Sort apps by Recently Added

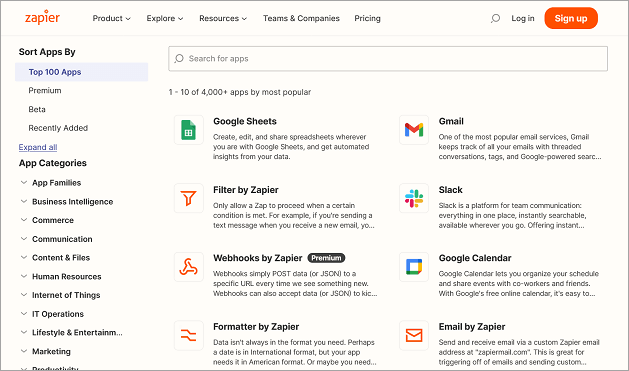(x=58, y=128)
